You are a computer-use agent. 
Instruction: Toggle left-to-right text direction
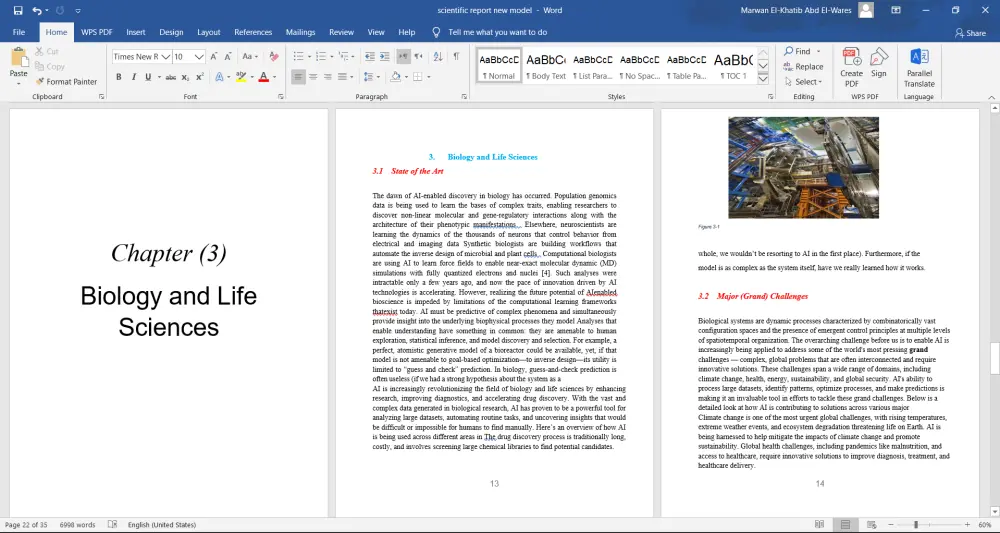point(403,57)
